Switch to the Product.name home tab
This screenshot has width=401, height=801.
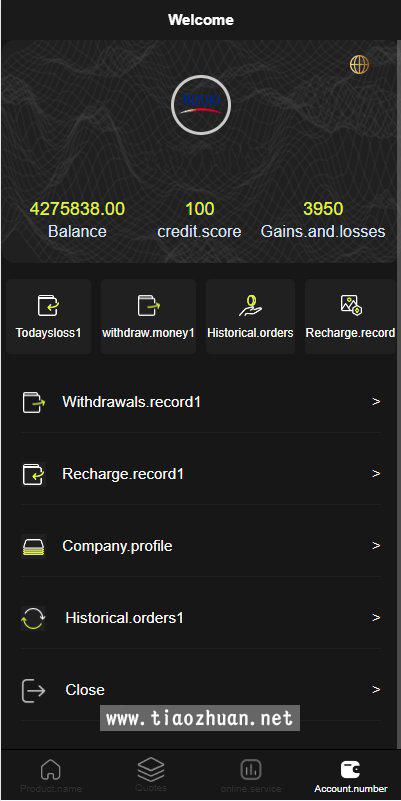51,775
